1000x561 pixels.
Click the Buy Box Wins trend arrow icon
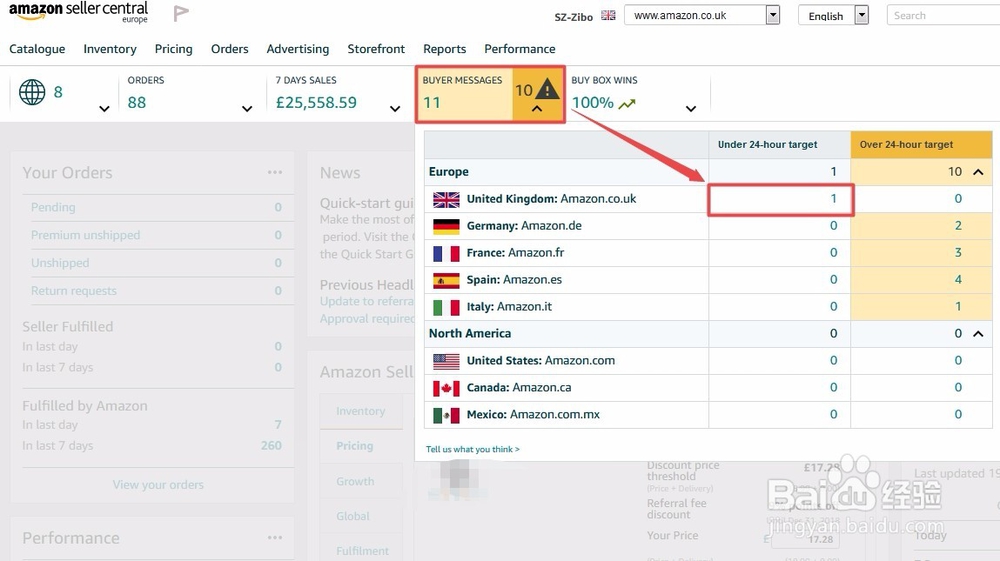627,103
